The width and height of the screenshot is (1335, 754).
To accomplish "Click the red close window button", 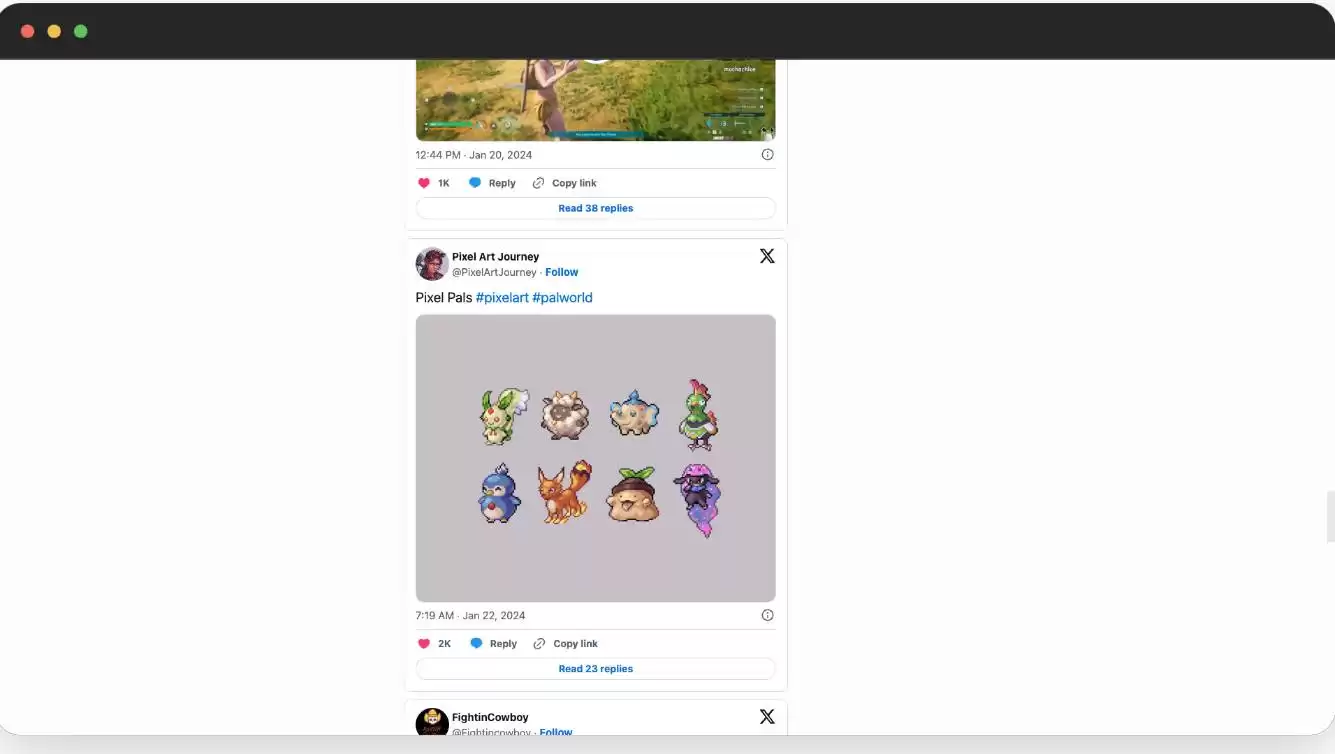I will [27, 31].
